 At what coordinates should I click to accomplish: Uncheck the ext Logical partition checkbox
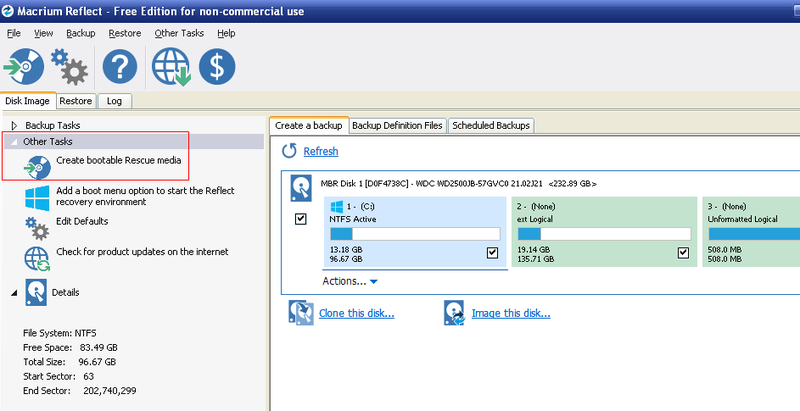(684, 253)
